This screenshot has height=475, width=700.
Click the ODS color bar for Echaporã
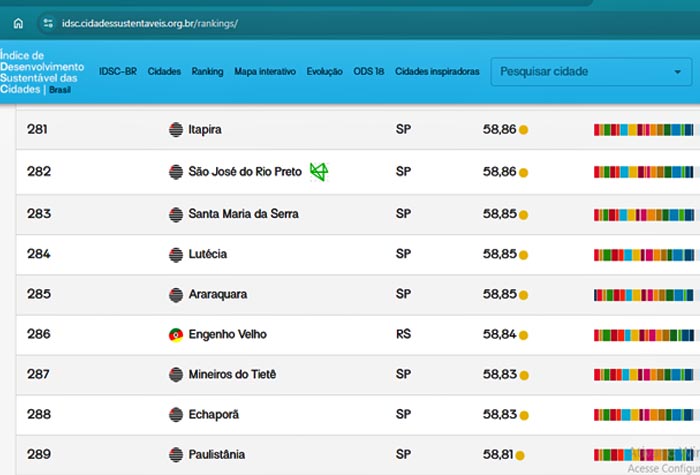(646, 414)
